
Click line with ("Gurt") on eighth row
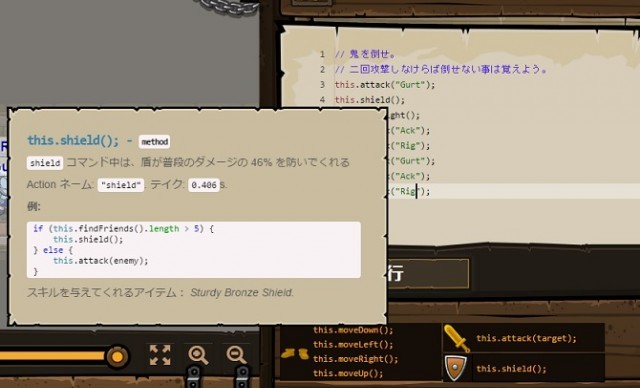point(411,161)
